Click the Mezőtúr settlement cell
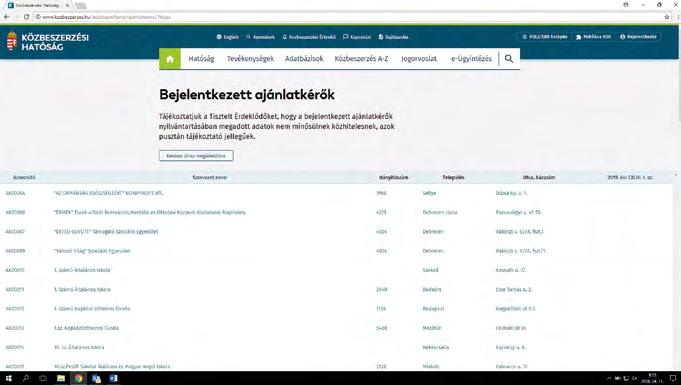 (x=432, y=328)
